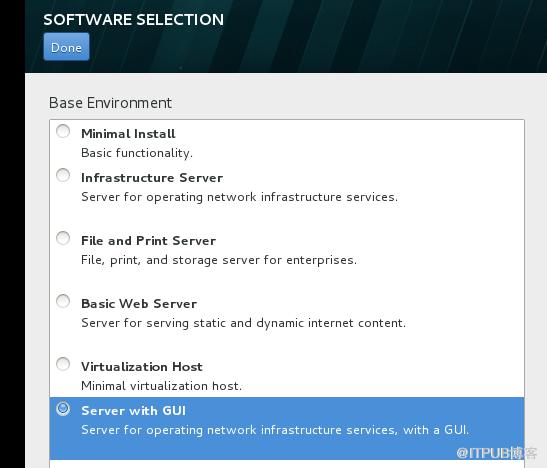547x468 pixels.
Task: Click the 'Minimal virtualization host.' description
Action: click(161, 386)
